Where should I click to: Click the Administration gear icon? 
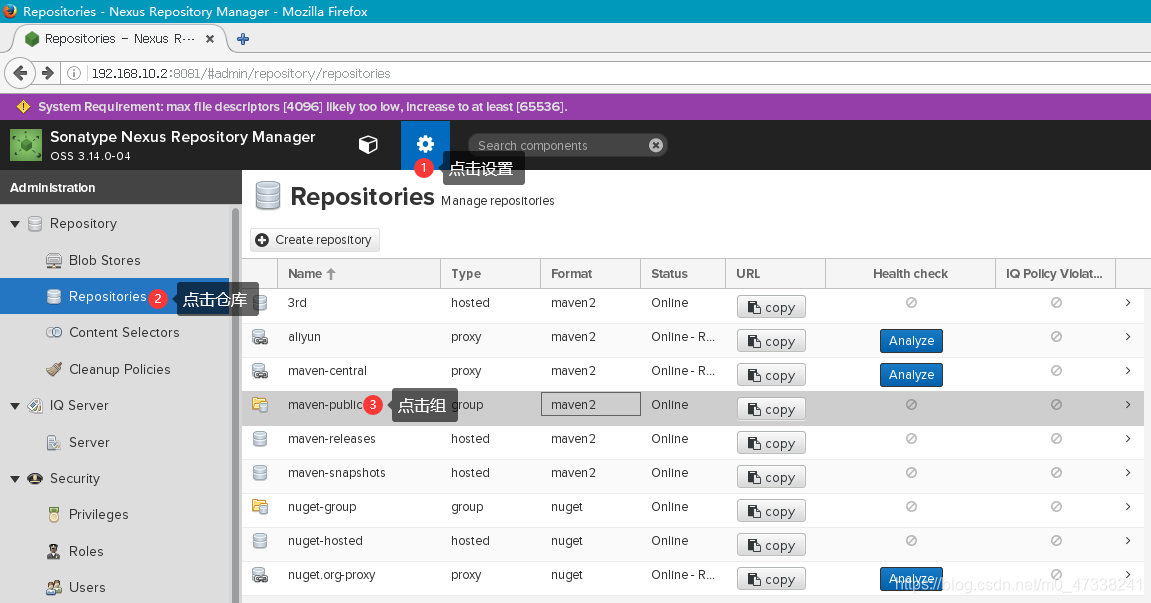pyautogui.click(x=425, y=144)
